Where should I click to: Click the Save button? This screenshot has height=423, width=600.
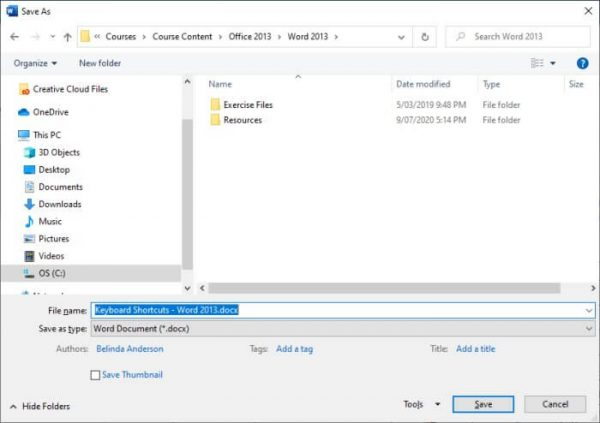[483, 405]
